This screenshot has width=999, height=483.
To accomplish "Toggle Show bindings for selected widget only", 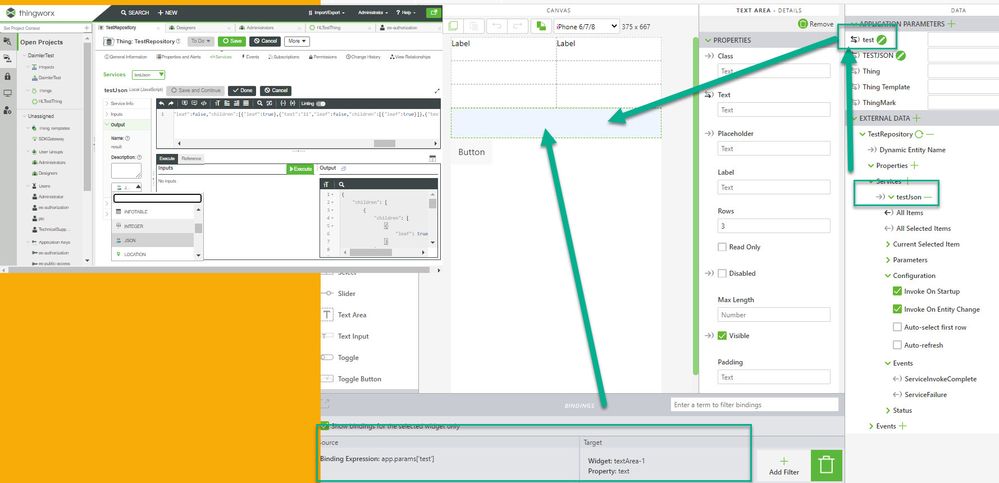I will pos(324,426).
